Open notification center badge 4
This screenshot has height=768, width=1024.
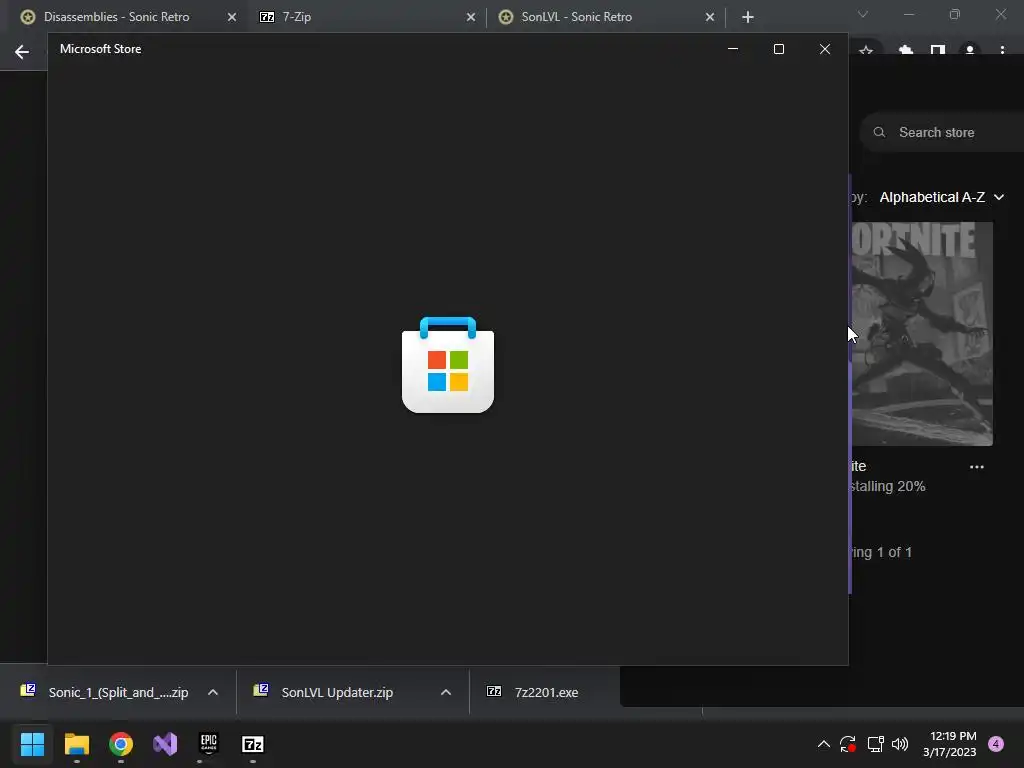[x=996, y=744]
